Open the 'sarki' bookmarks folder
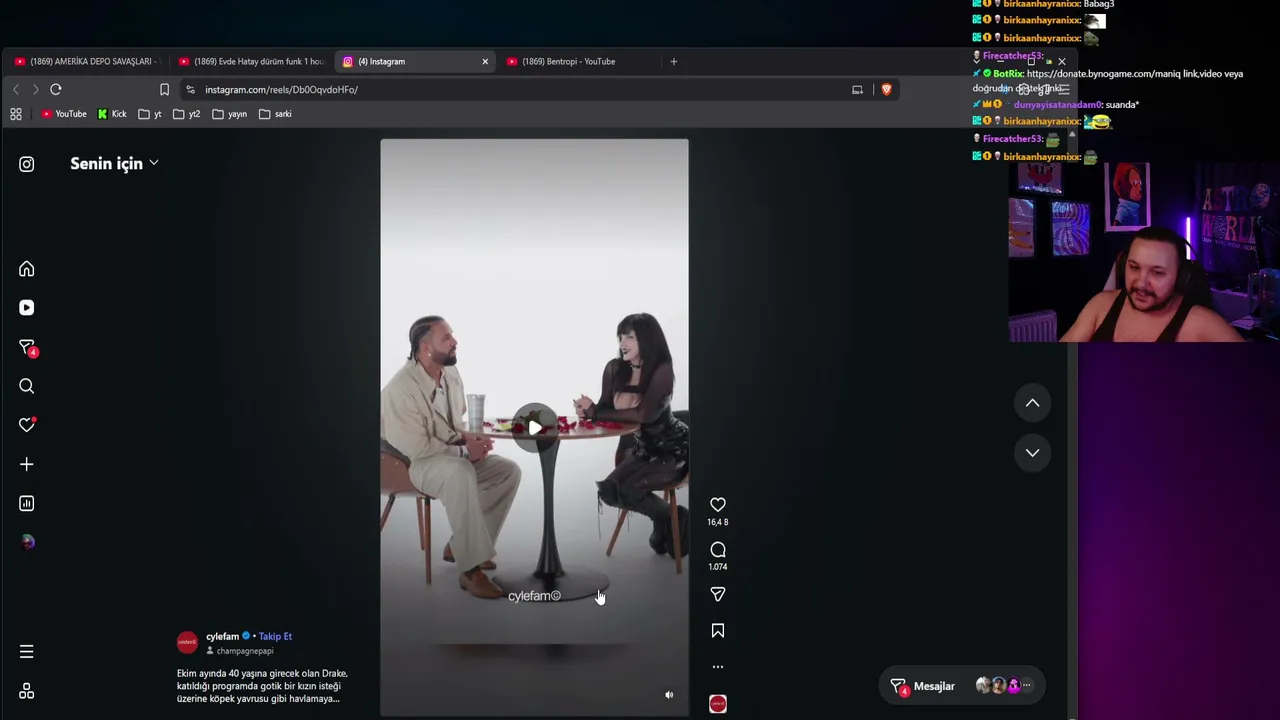 pyautogui.click(x=275, y=114)
